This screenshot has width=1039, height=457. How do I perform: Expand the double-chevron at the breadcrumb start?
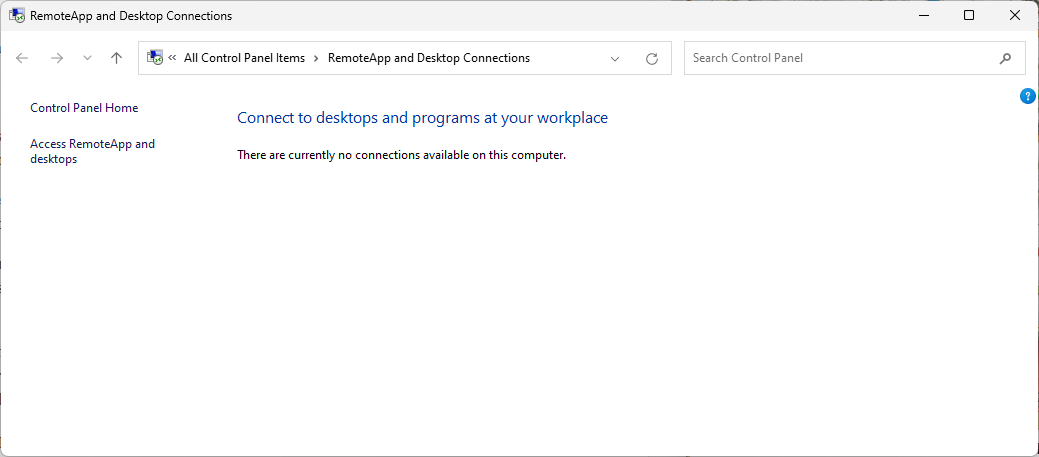click(x=173, y=58)
